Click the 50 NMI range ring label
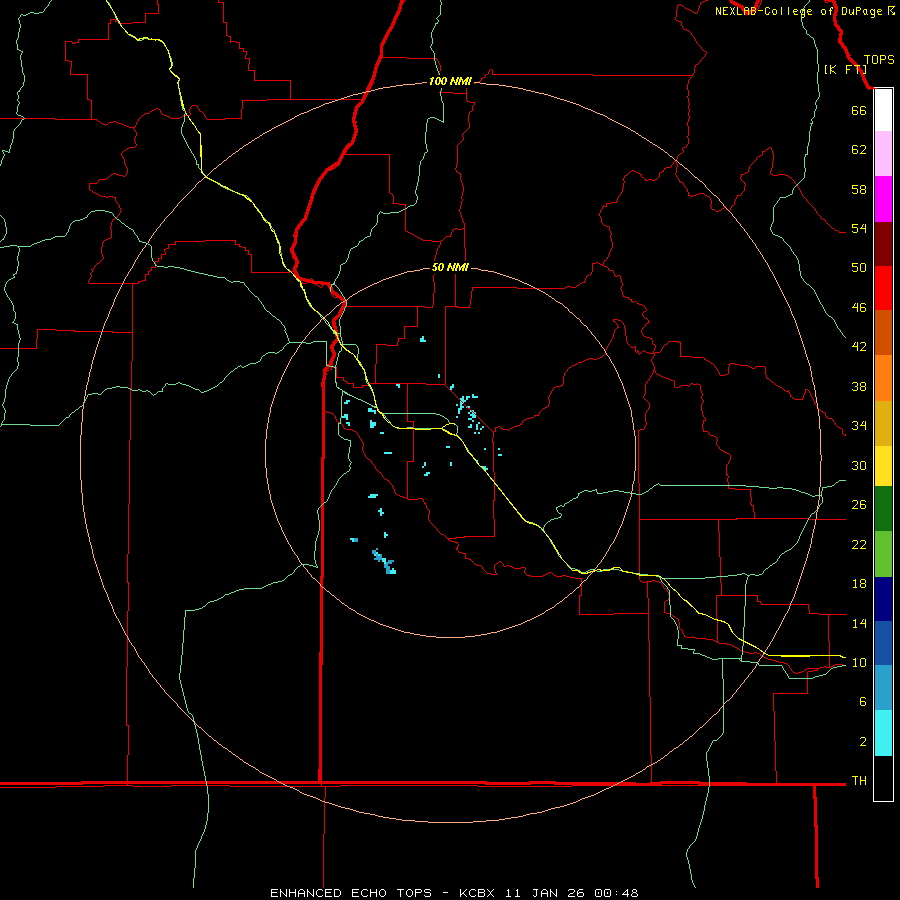The height and width of the screenshot is (900, 900). tap(450, 267)
